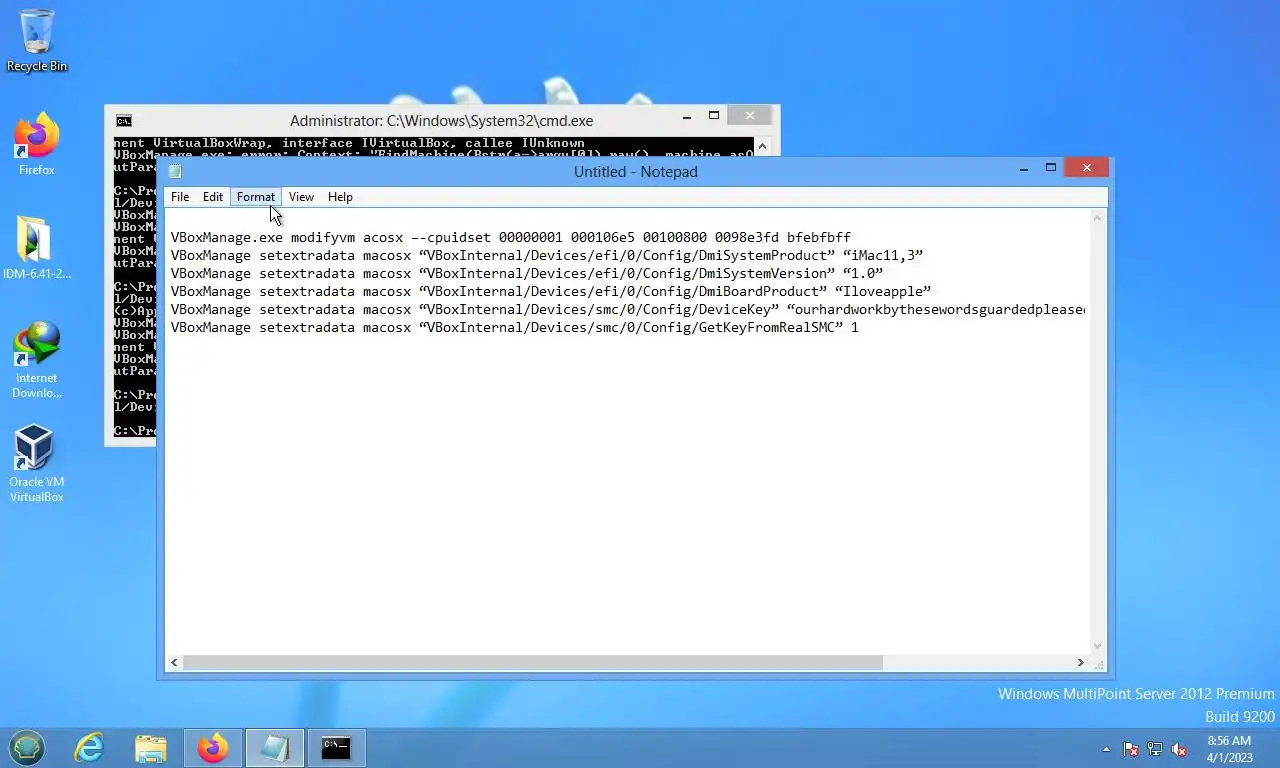
Task: Click "Iloveapple" text in Notepad
Action: (883, 291)
